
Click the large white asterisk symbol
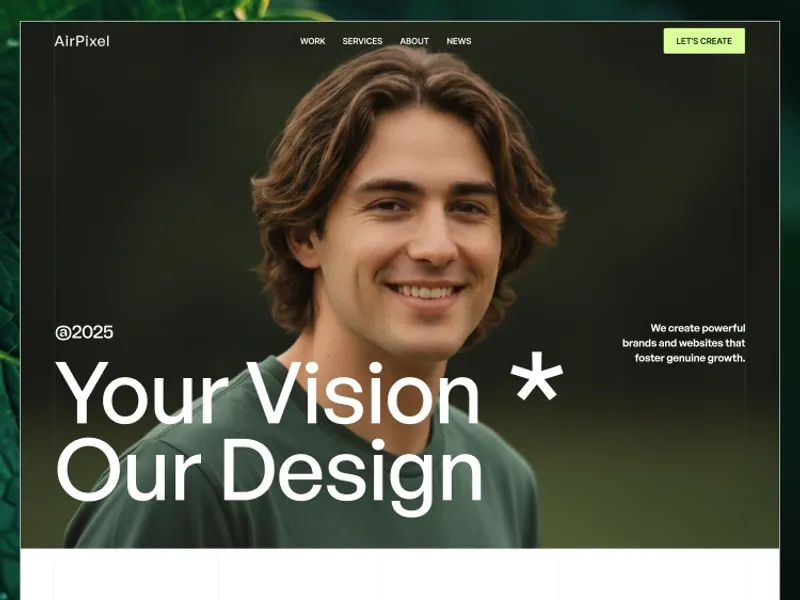point(537,376)
